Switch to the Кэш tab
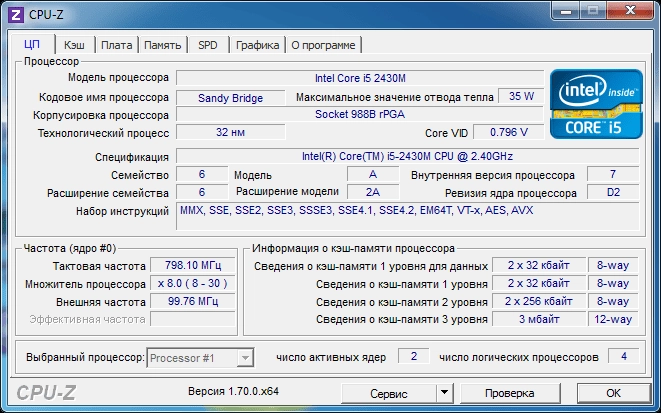Viewport: 661px width, 413px height. coord(74,45)
